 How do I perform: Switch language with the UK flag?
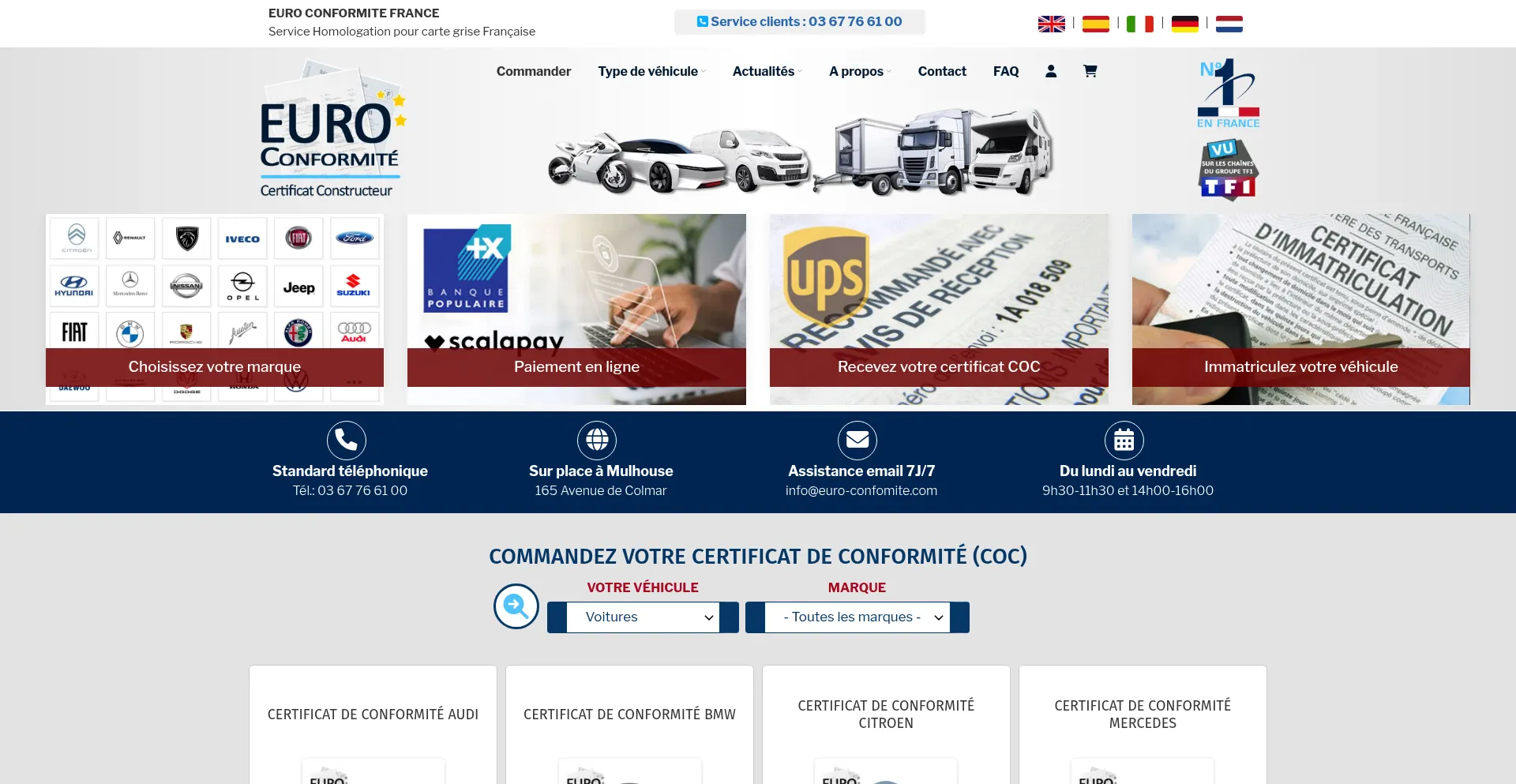(x=1051, y=24)
